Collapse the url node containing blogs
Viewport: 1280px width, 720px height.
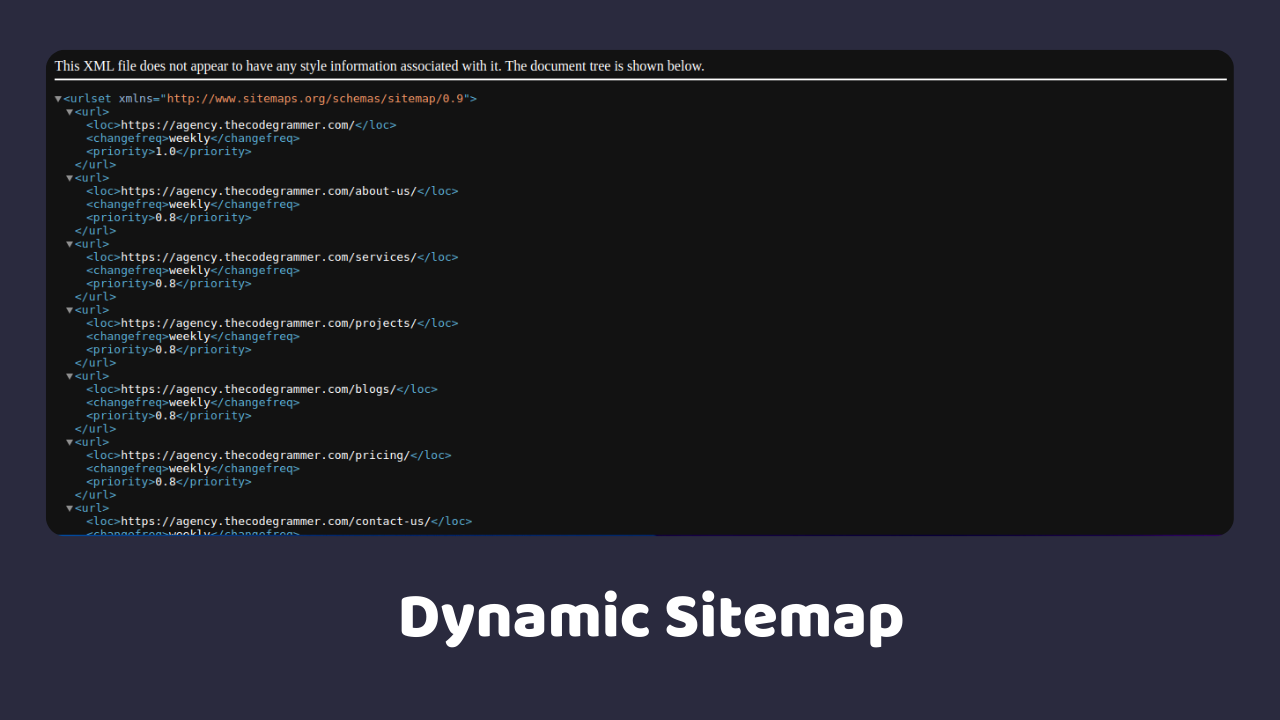[x=69, y=375]
